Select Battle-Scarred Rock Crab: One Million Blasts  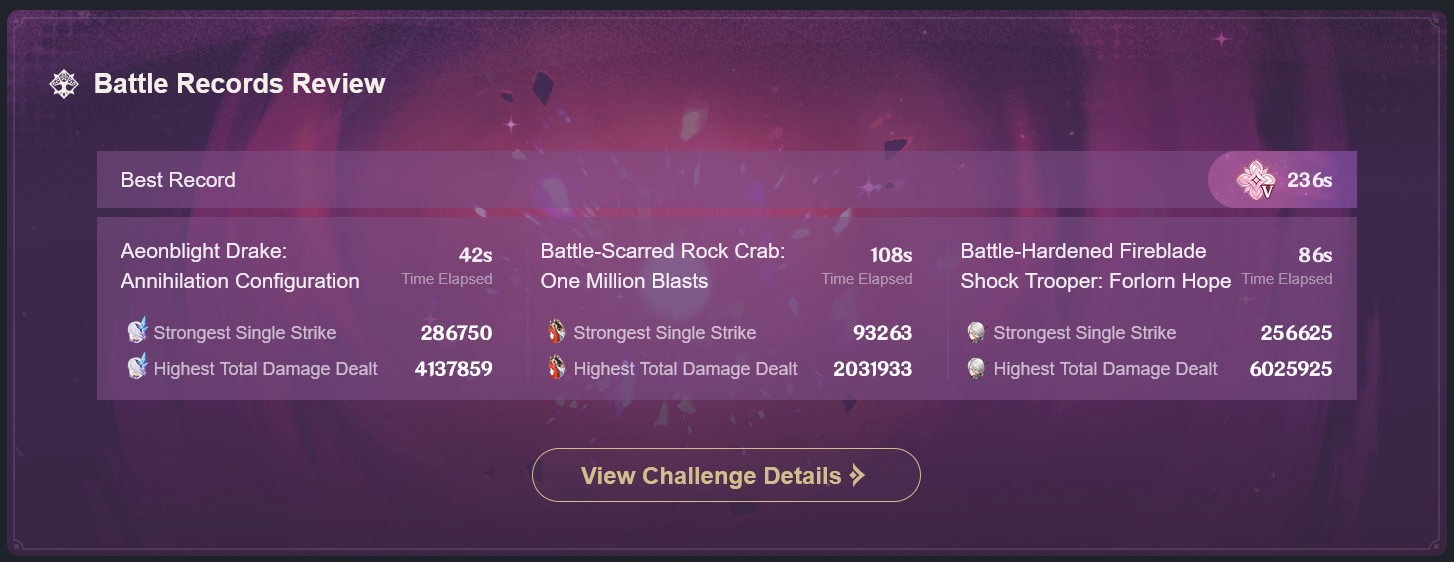click(x=663, y=266)
